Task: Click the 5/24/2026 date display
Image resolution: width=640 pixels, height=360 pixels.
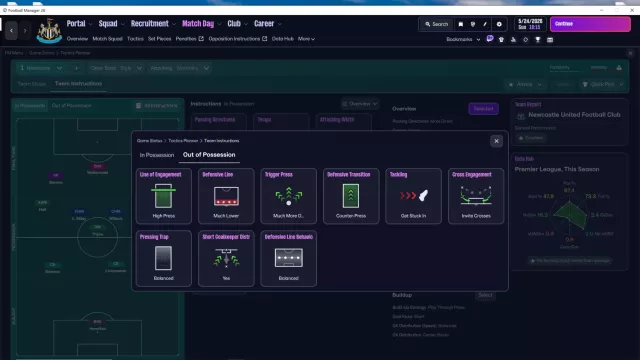Action: click(x=530, y=24)
